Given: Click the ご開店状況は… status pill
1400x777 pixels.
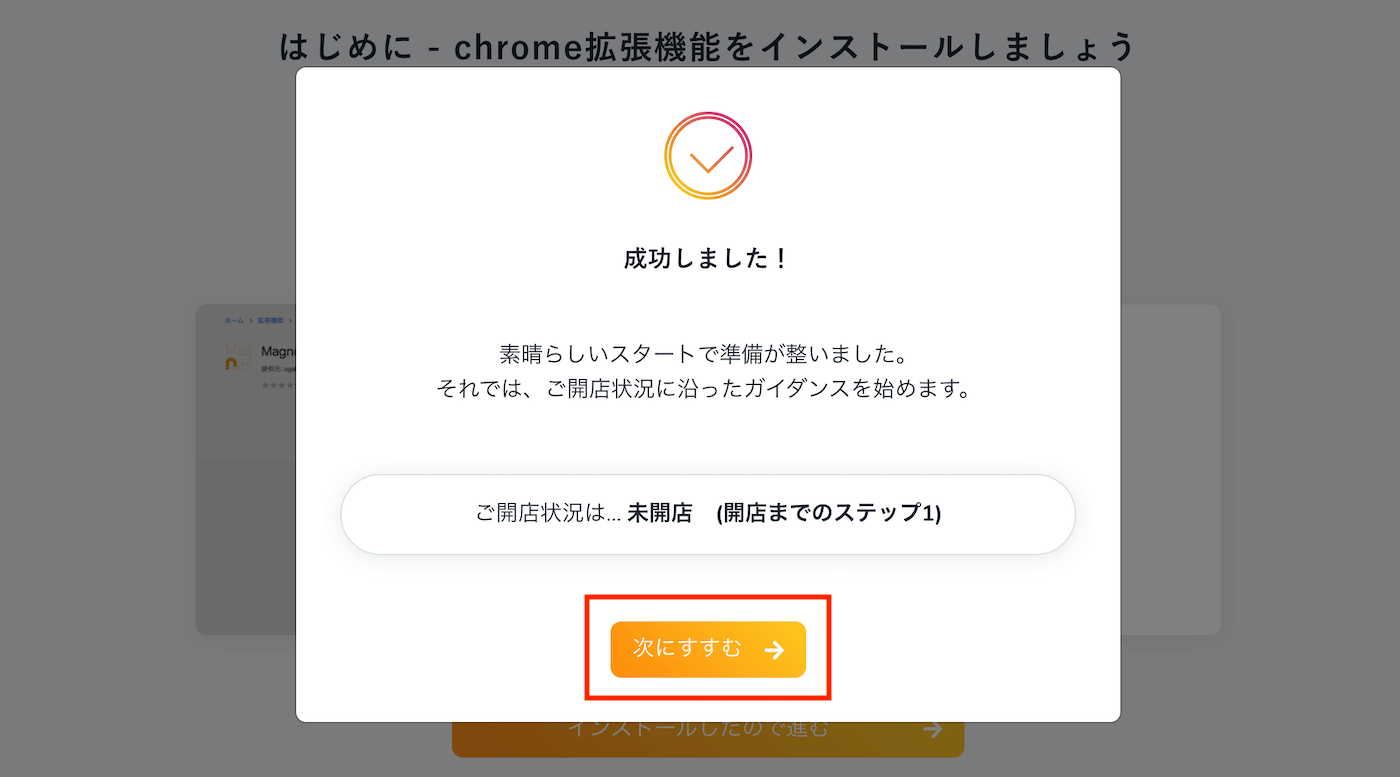Looking at the screenshot, I should pyautogui.click(x=708, y=514).
